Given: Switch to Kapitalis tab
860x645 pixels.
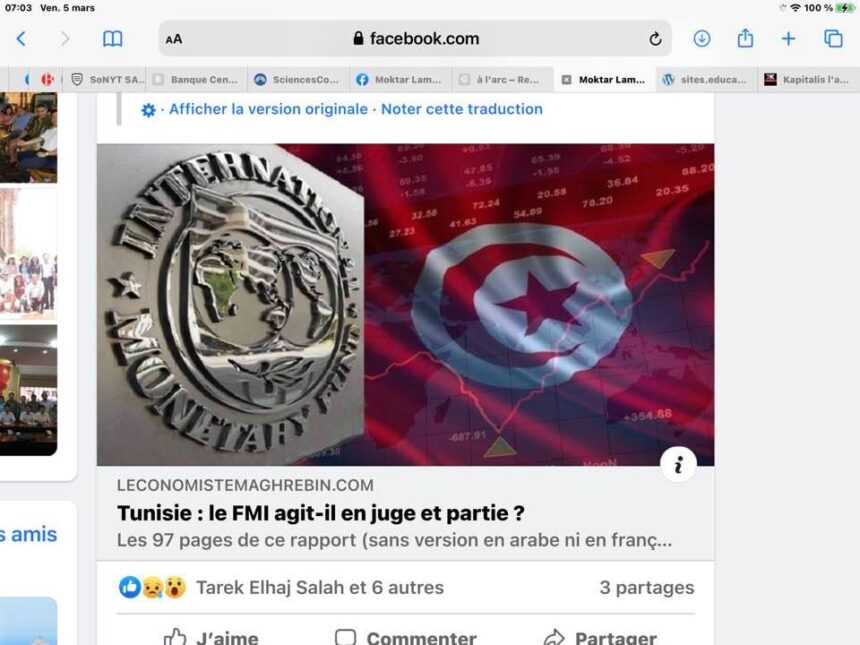Looking at the screenshot, I should [x=808, y=80].
